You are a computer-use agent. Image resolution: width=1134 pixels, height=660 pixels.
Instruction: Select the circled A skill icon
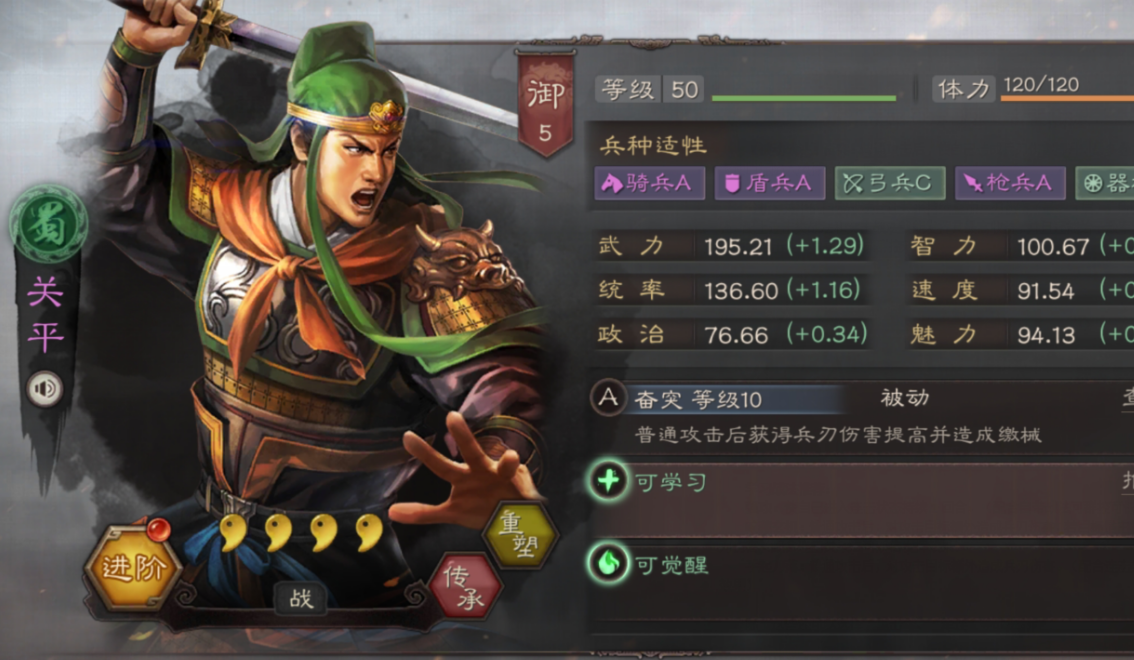click(608, 398)
